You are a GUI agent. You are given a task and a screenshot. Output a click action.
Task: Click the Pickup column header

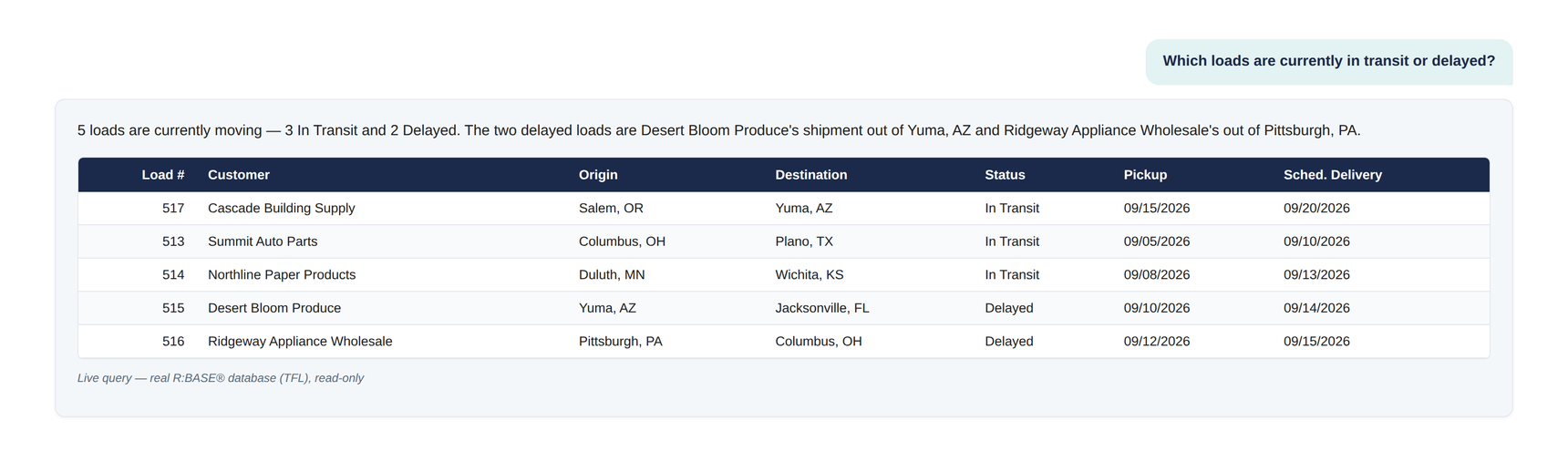tap(1145, 175)
